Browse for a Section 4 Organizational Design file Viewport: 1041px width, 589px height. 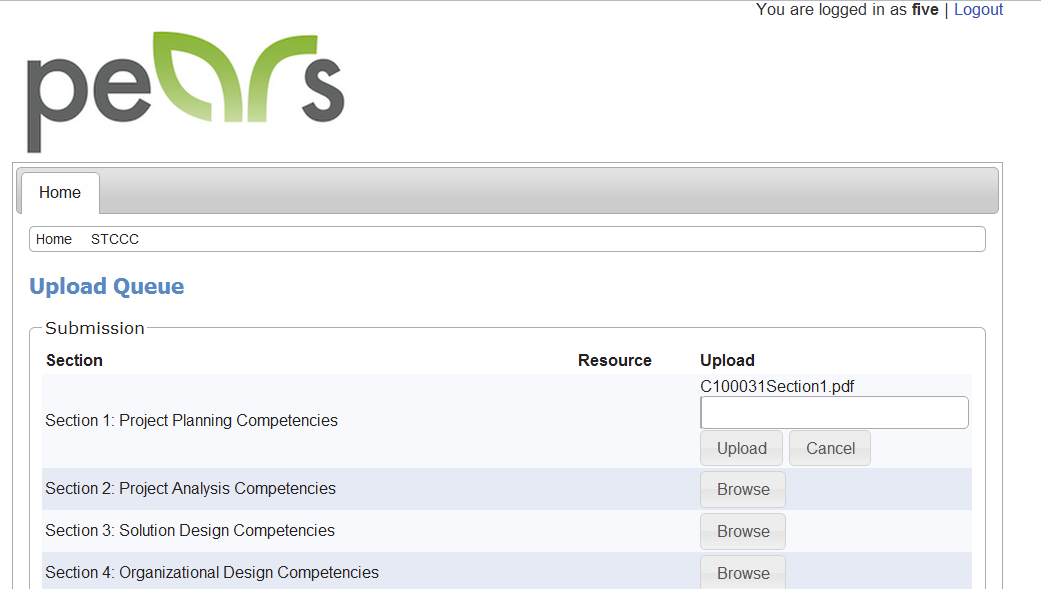(742, 573)
